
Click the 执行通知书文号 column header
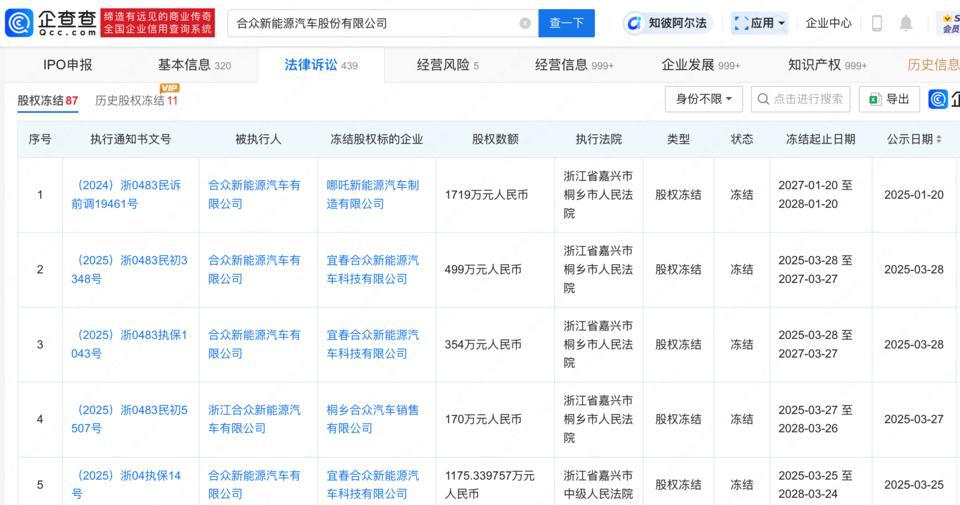coord(130,140)
